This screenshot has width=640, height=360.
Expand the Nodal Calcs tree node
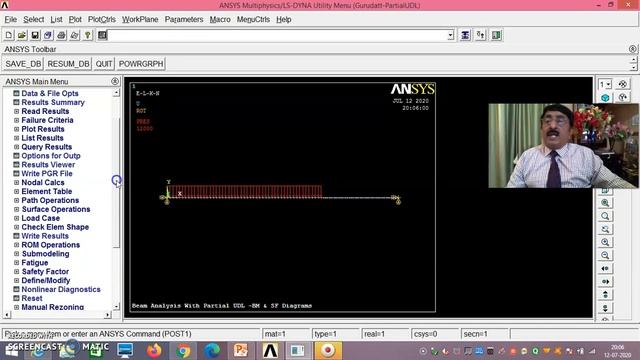click(x=16, y=182)
